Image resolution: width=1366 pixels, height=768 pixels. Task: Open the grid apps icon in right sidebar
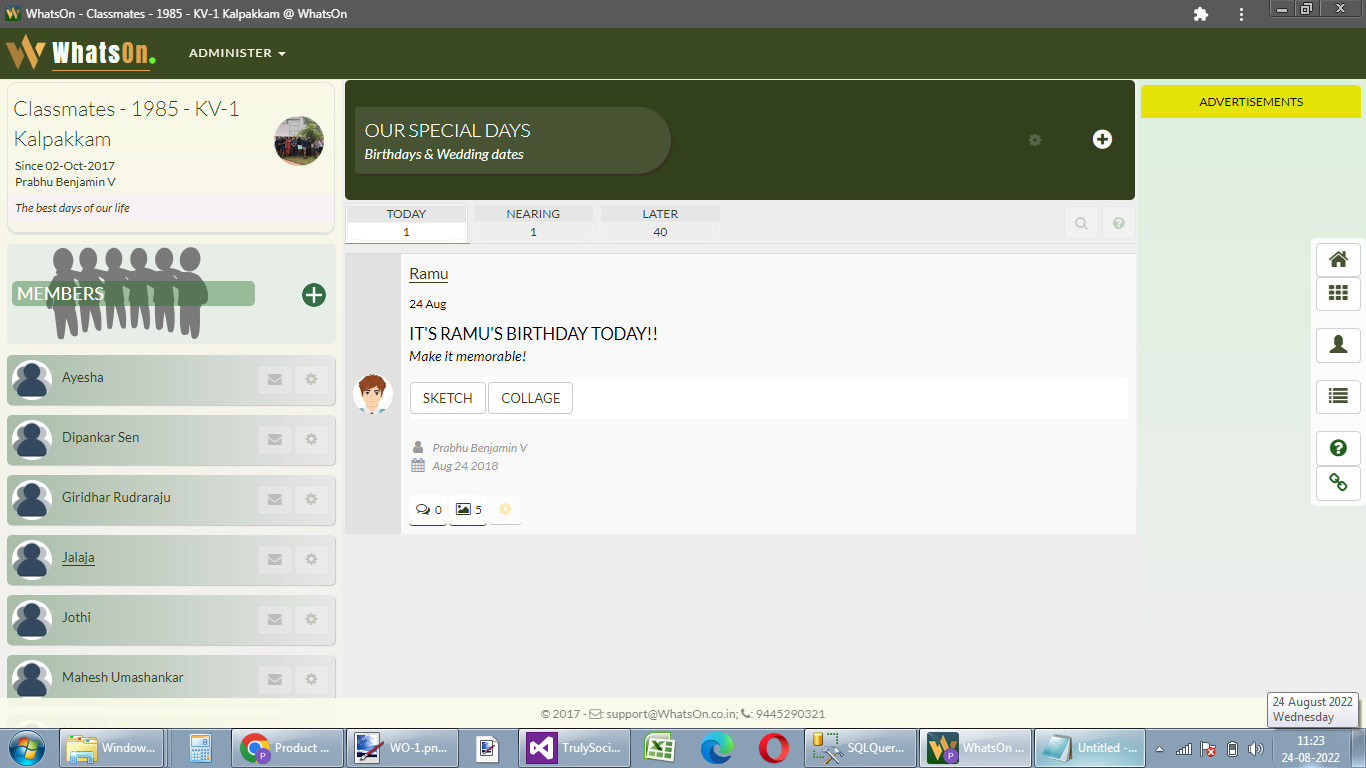pyautogui.click(x=1338, y=294)
